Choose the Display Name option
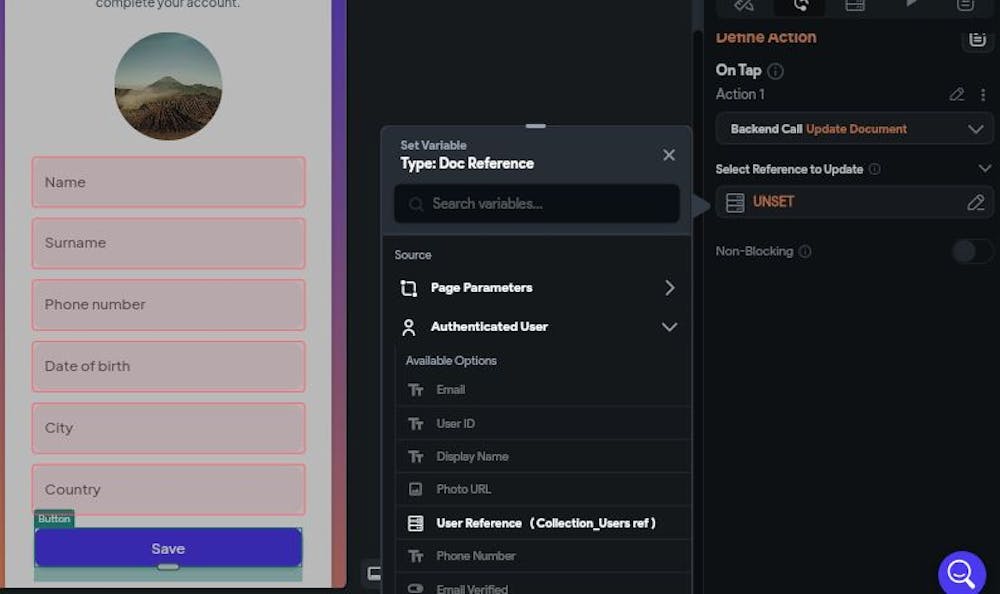 [543, 457]
